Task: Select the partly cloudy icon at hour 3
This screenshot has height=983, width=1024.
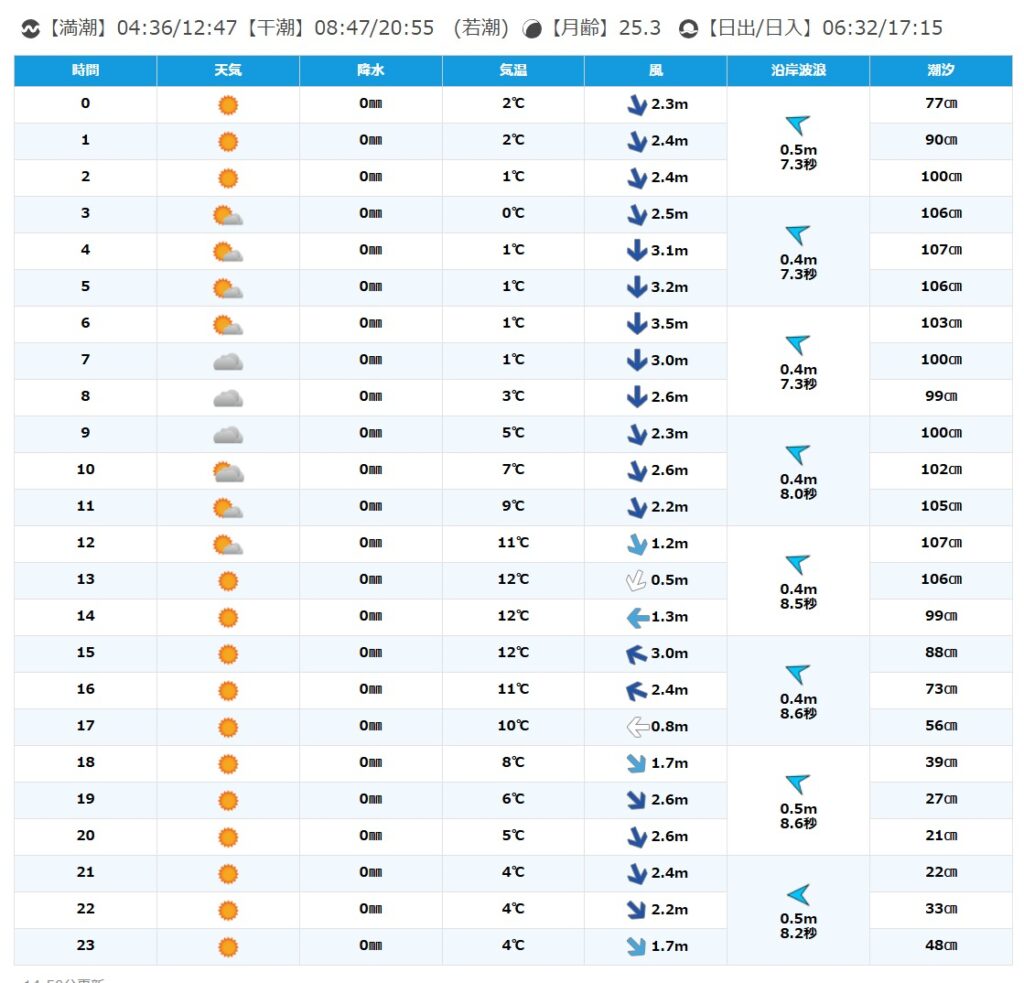Action: 228,215
